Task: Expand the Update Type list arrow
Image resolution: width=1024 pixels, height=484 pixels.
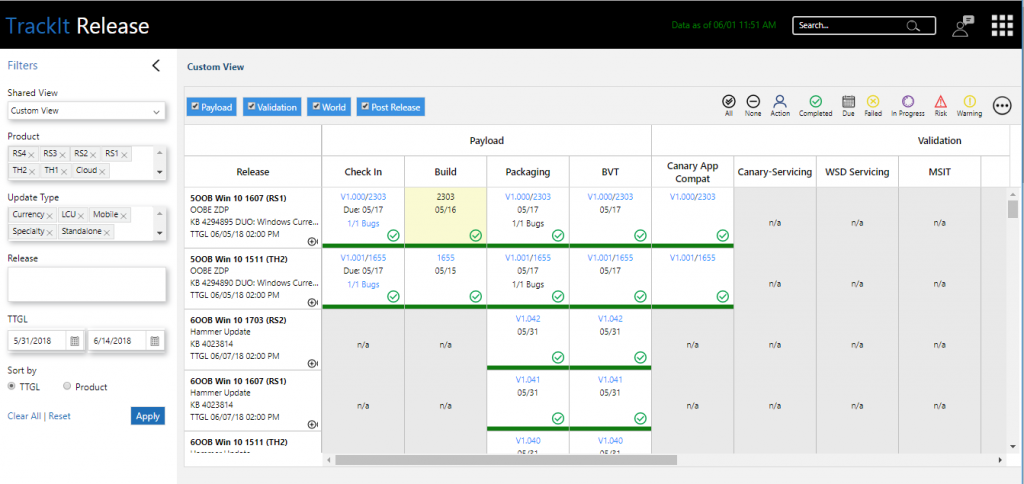Action: [x=159, y=233]
